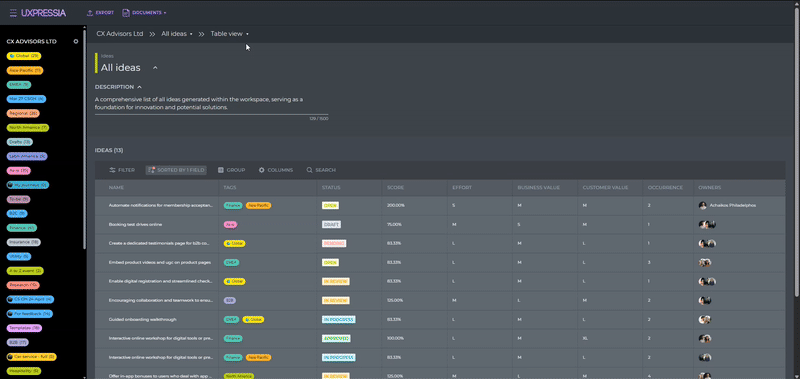Click the UXPRESSIA logo

tap(43, 13)
